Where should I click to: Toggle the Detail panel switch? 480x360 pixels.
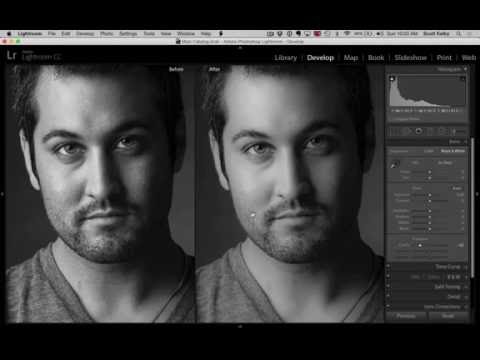click(388, 297)
